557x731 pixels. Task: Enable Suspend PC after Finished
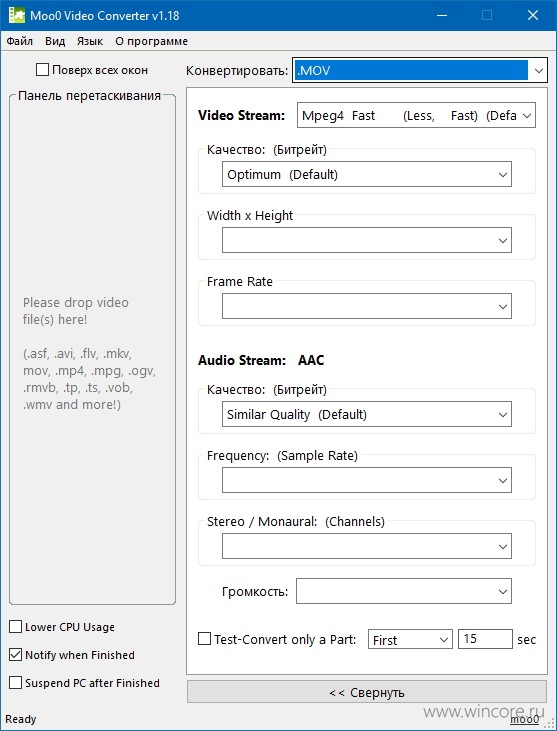click(15, 683)
